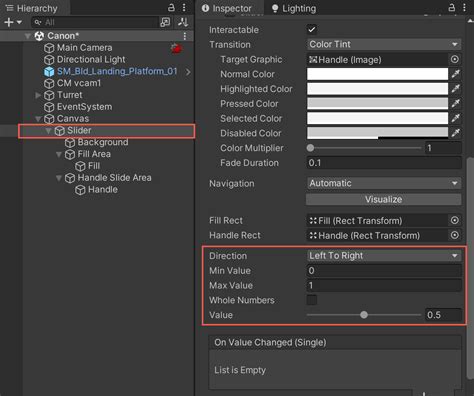Click the Unity scene icon beside Canon
This screenshot has height=396, width=474.
pos(39,36)
